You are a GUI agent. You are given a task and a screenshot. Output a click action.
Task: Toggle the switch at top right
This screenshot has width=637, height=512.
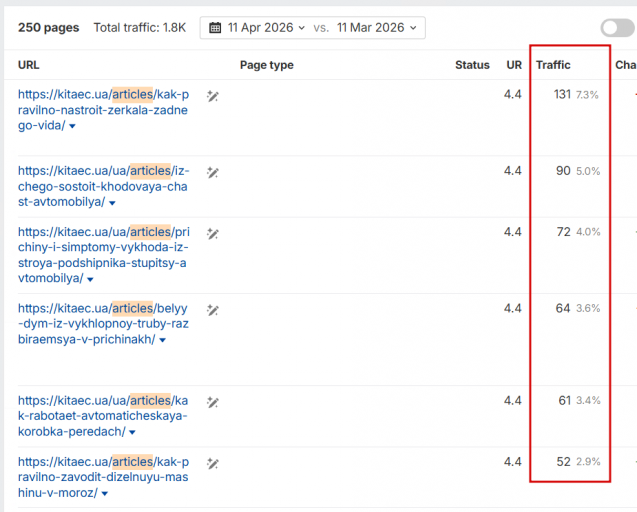617,28
